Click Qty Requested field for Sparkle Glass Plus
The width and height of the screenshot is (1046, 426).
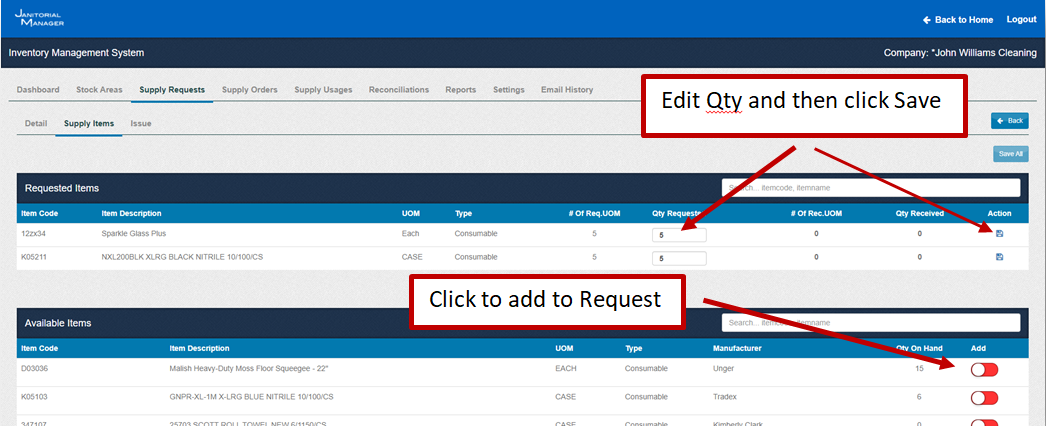(679, 235)
